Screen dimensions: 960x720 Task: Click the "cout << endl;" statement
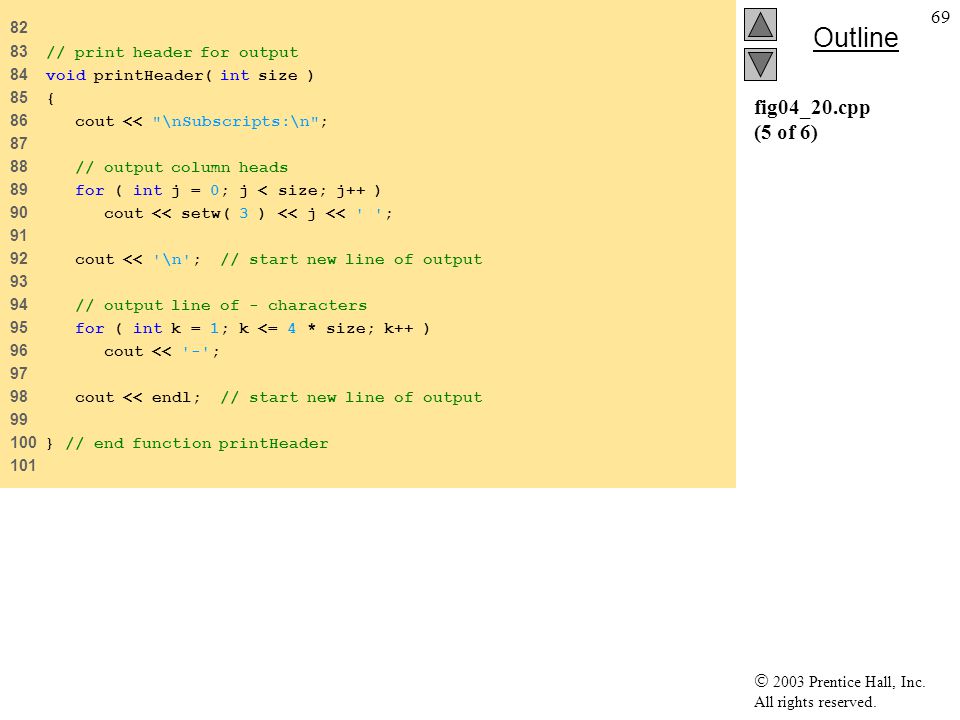click(x=138, y=397)
